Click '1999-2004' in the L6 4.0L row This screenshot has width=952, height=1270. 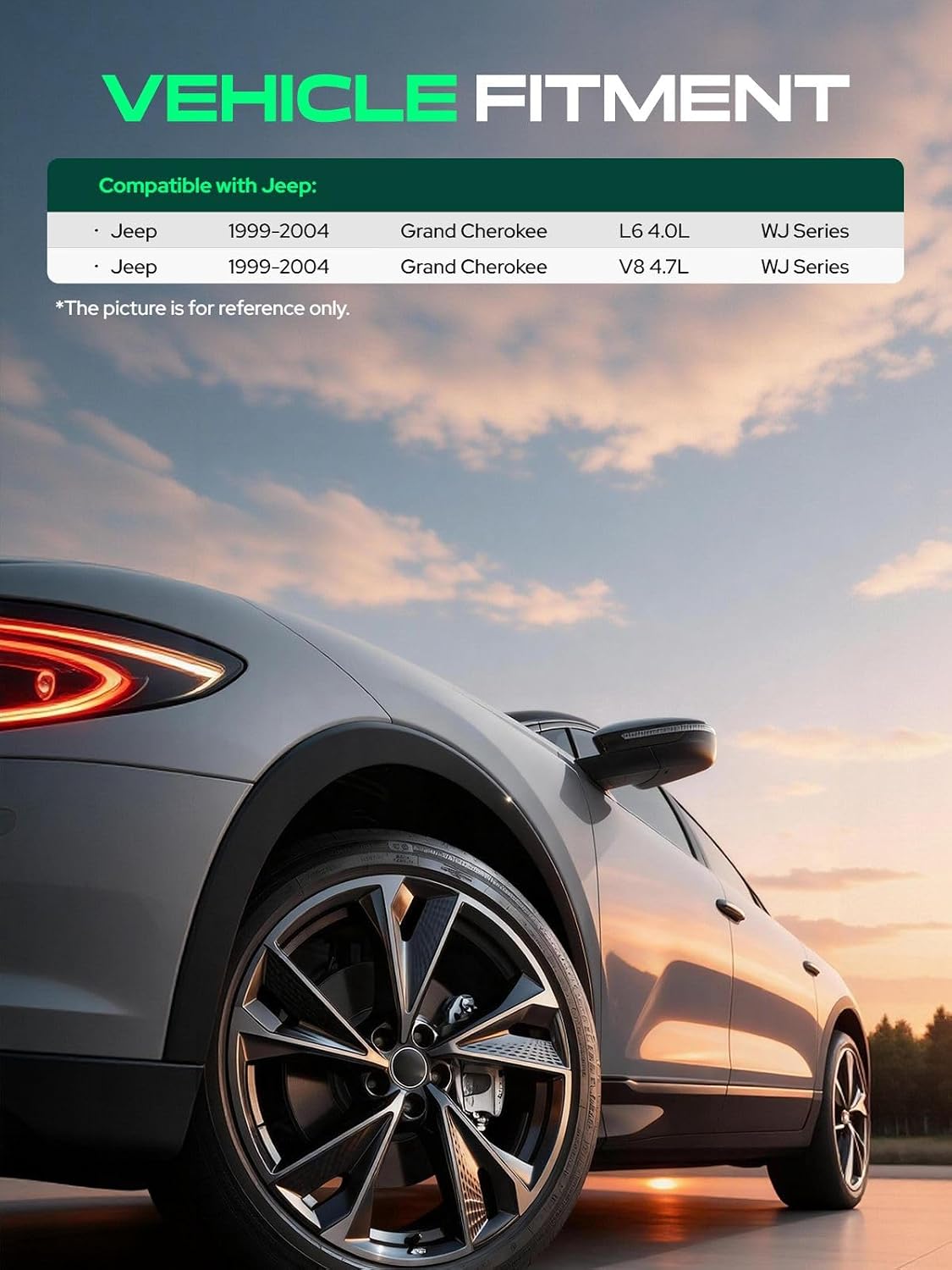click(x=278, y=231)
